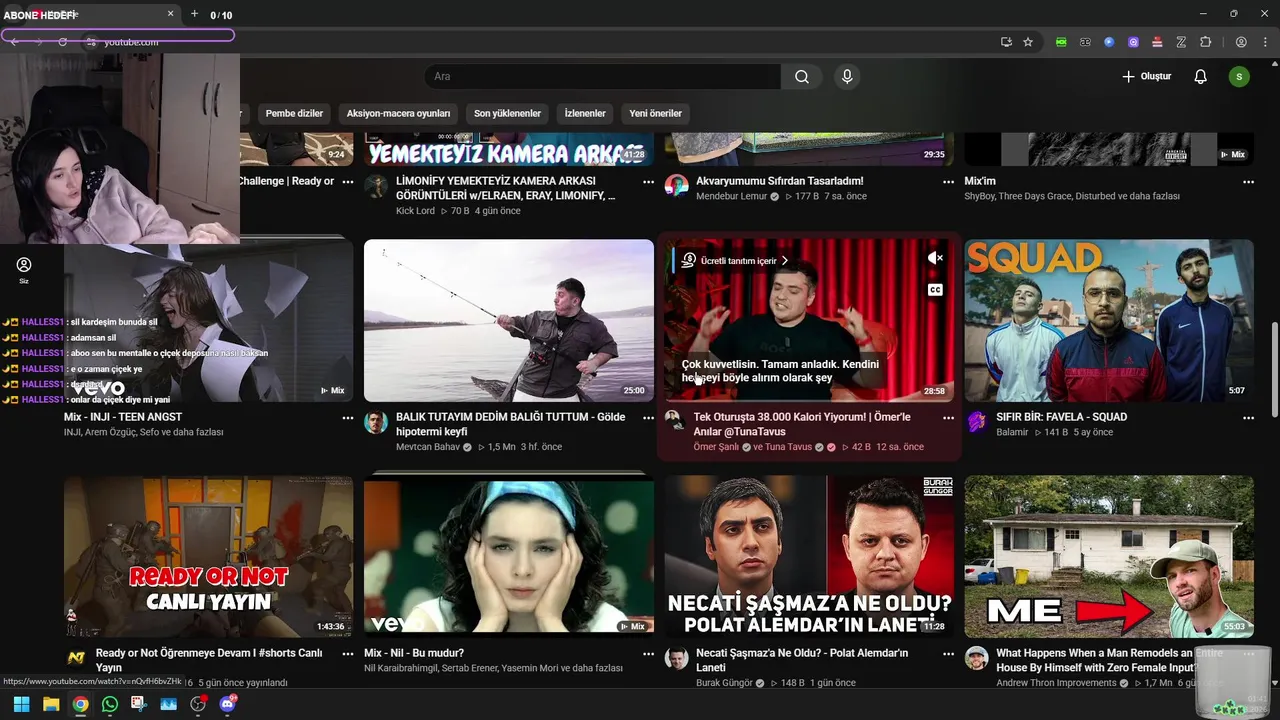This screenshot has height=720, width=1280.
Task: Open the 'Akvaryumumu Sıfırdan Tasarladım!' title link
Action: click(x=779, y=181)
